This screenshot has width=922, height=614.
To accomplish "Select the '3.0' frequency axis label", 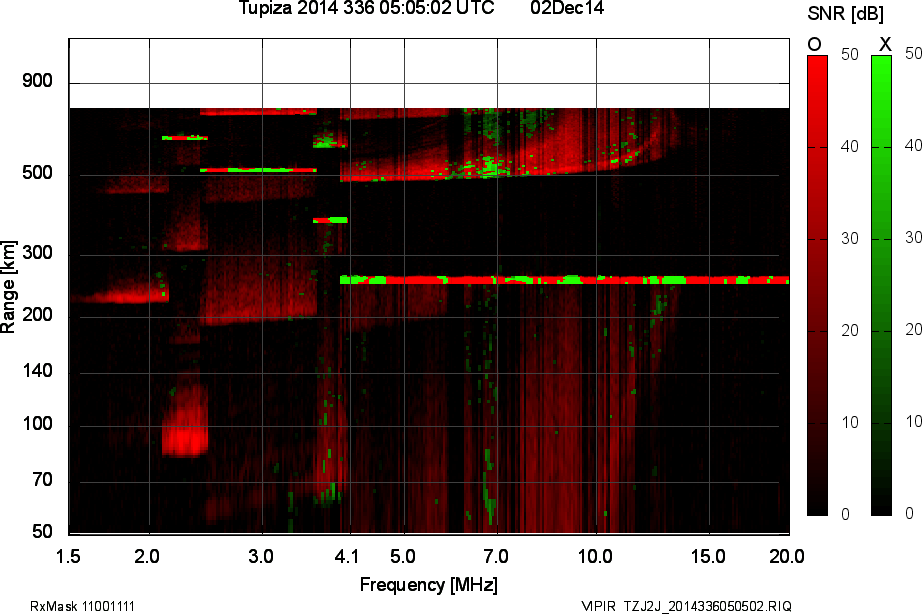I will point(260,556).
